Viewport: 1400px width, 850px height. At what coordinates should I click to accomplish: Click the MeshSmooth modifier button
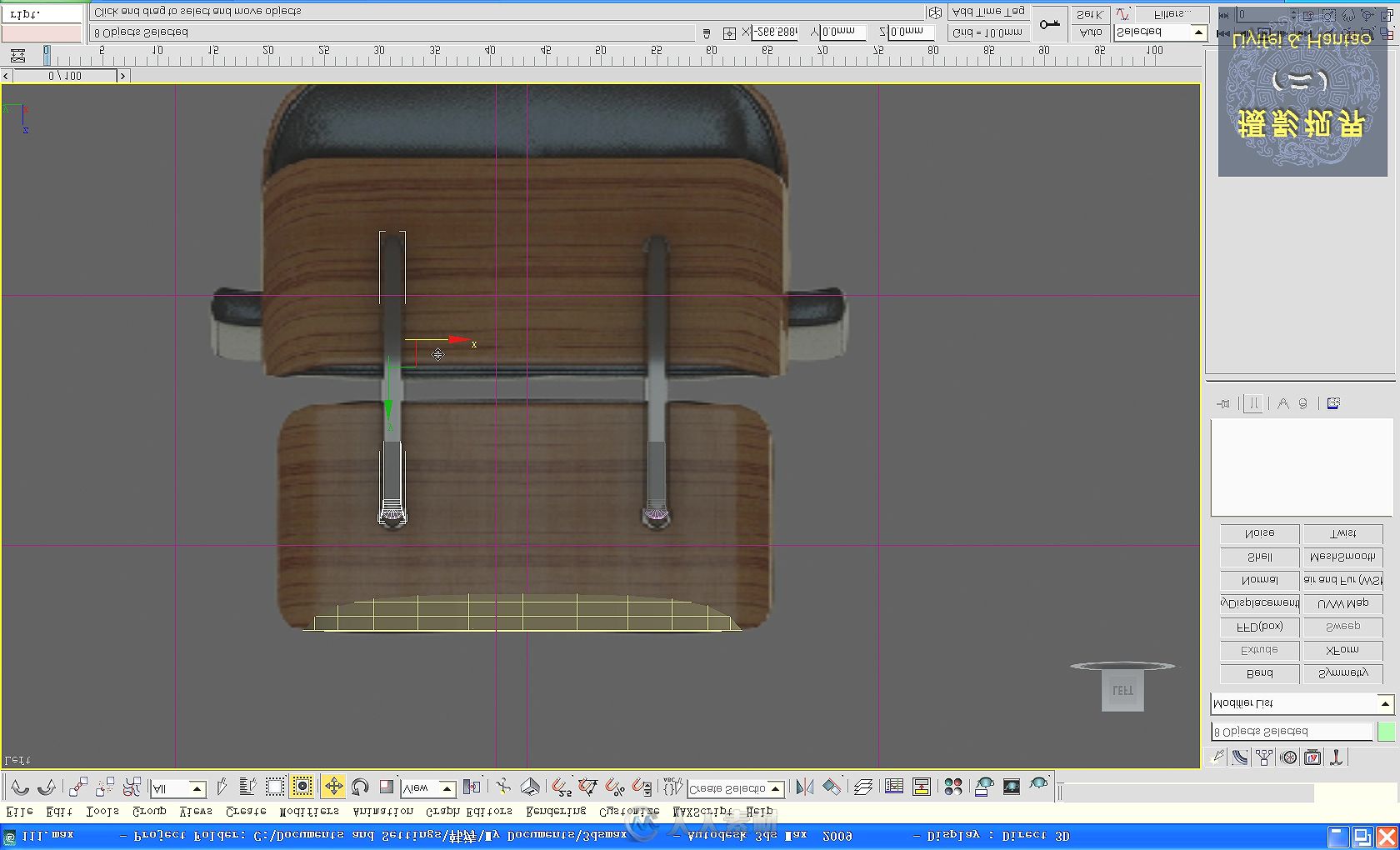coord(1342,557)
